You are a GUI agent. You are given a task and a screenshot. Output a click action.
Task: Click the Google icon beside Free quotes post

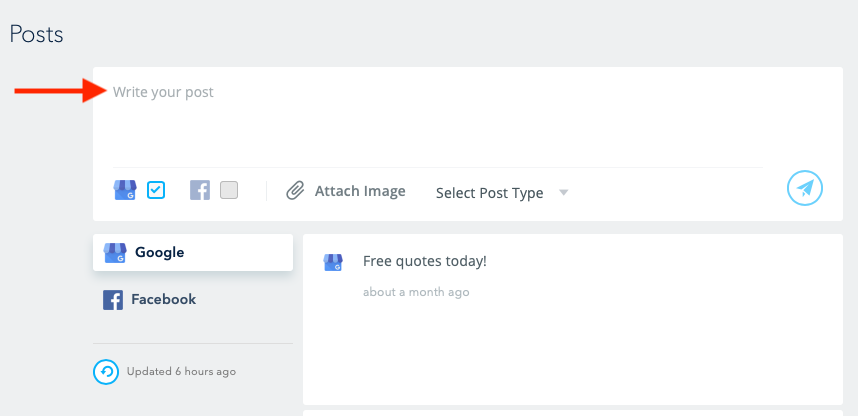333,262
